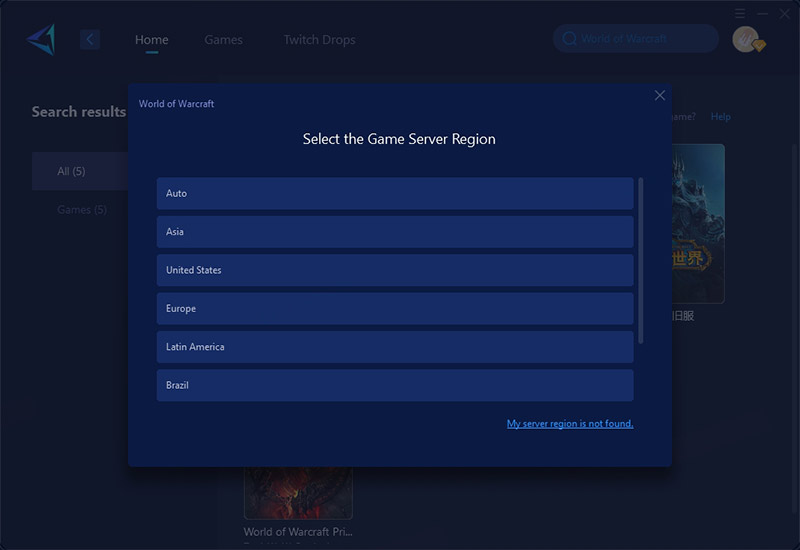Screen dimensions: 800x550
Task: Click the region list scrollbar
Action: point(641,260)
